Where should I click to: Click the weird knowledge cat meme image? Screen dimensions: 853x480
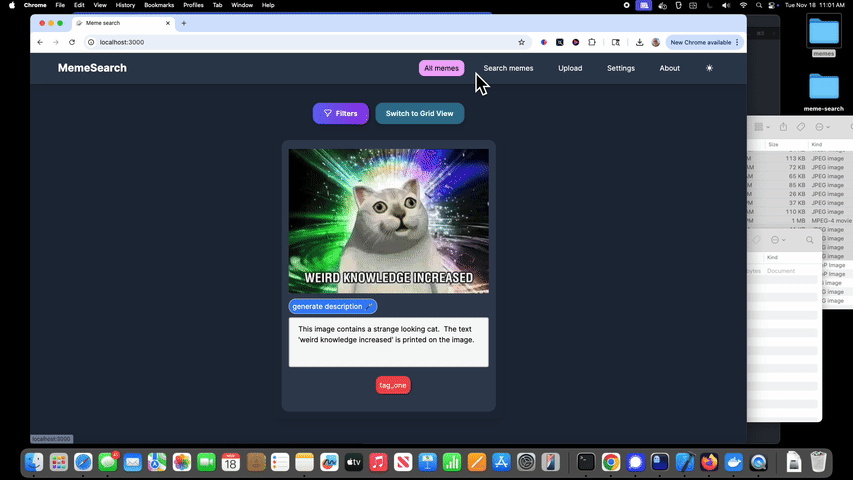[x=388, y=221]
